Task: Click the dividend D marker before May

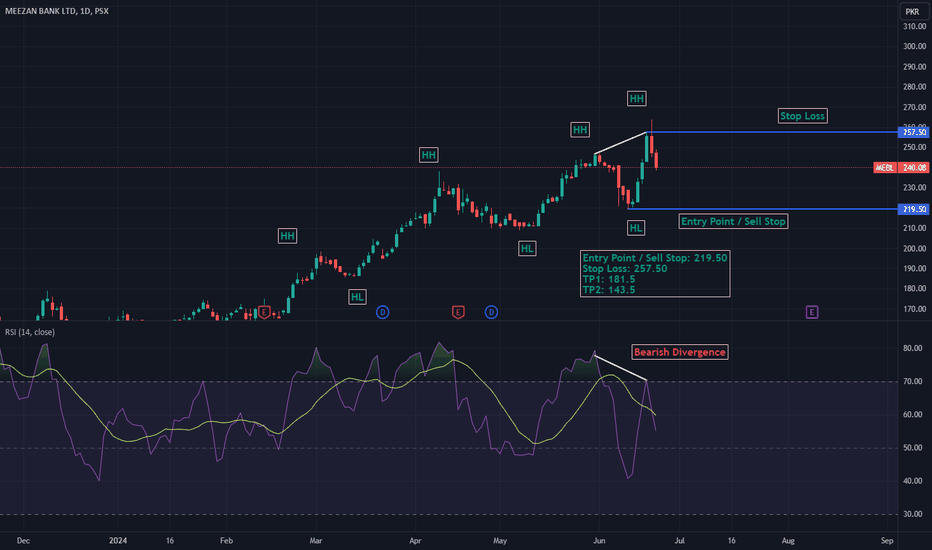Action: pos(491,312)
